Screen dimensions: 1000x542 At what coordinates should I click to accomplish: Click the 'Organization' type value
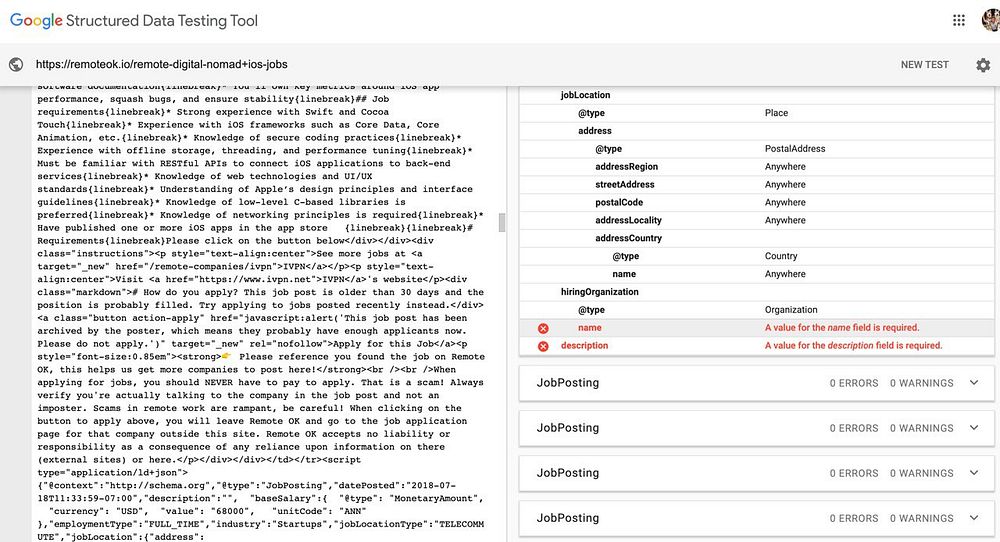791,310
